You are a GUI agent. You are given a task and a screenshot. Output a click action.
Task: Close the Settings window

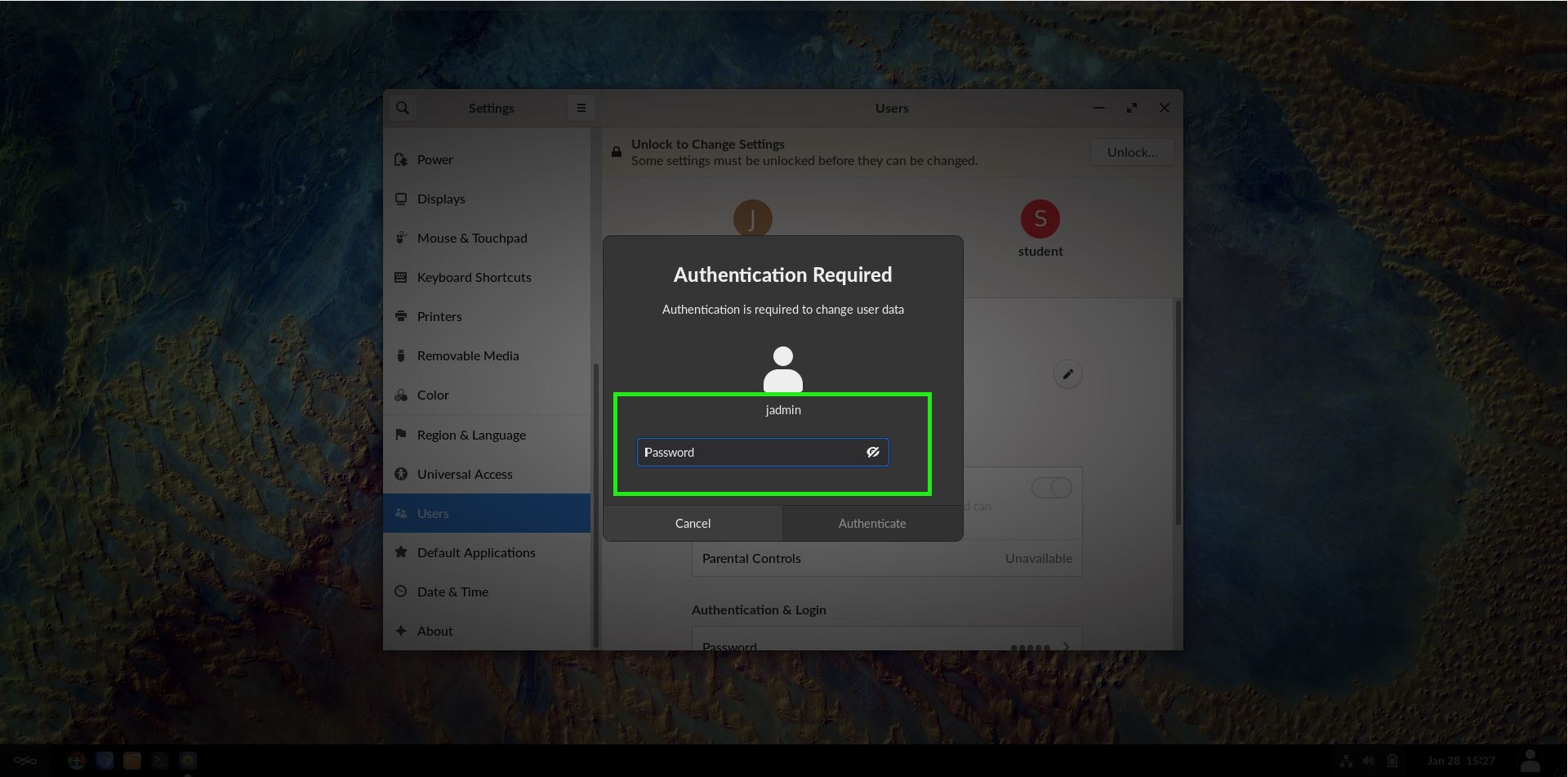1165,108
